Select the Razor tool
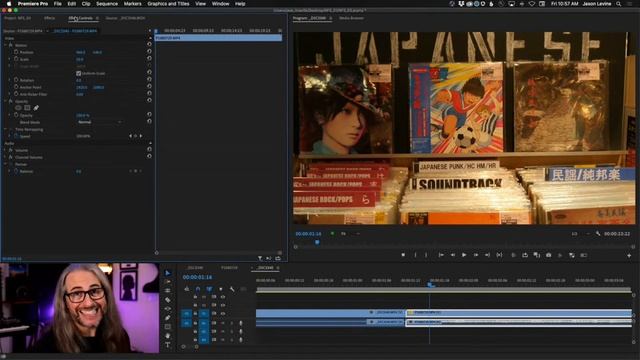The image size is (640, 360). 168,300
